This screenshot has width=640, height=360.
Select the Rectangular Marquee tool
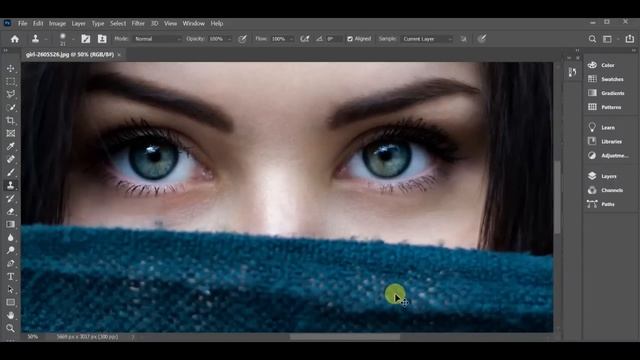click(11, 81)
